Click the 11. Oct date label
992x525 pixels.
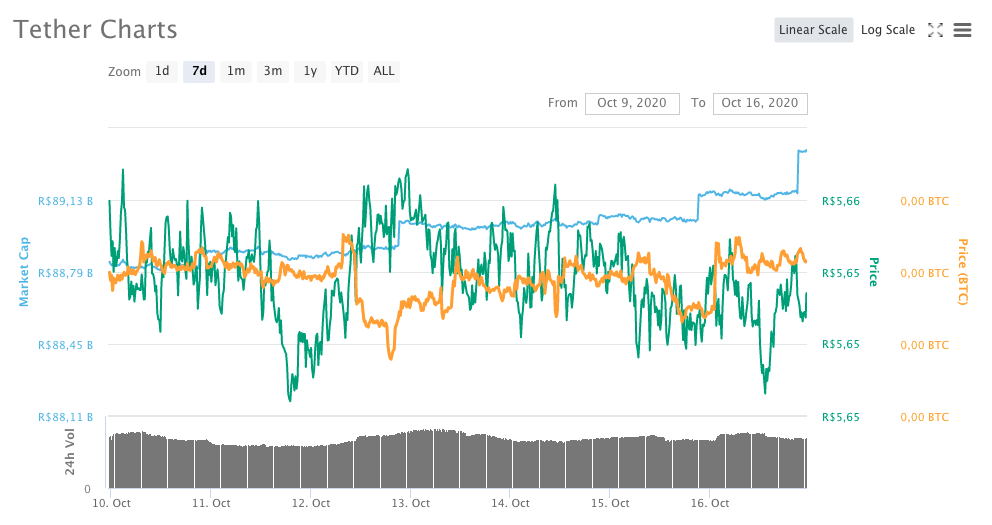pyautogui.click(x=211, y=503)
